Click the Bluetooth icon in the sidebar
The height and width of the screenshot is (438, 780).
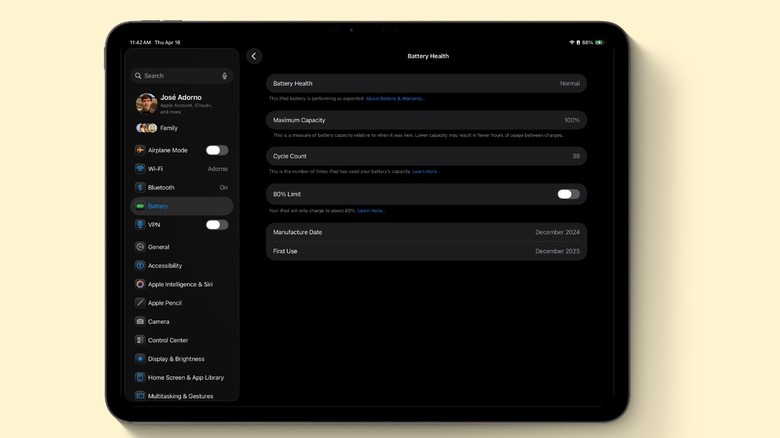140,187
